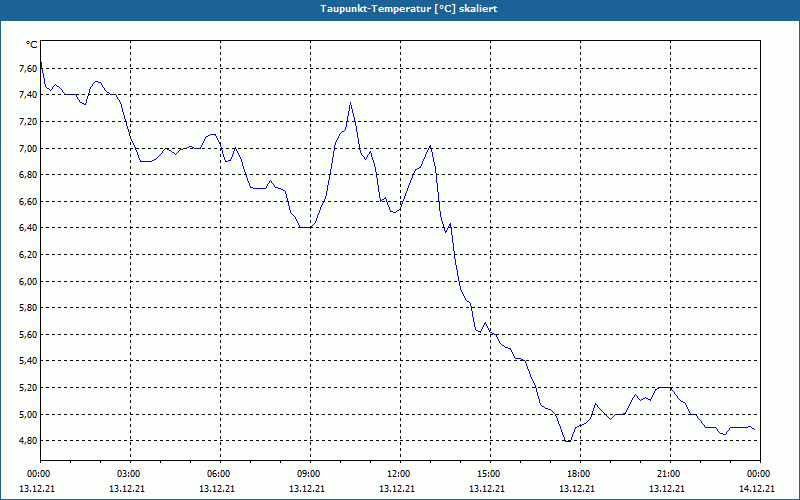Click the curve peak near 10:20
Screen dimensions: 800x500
coord(351,103)
